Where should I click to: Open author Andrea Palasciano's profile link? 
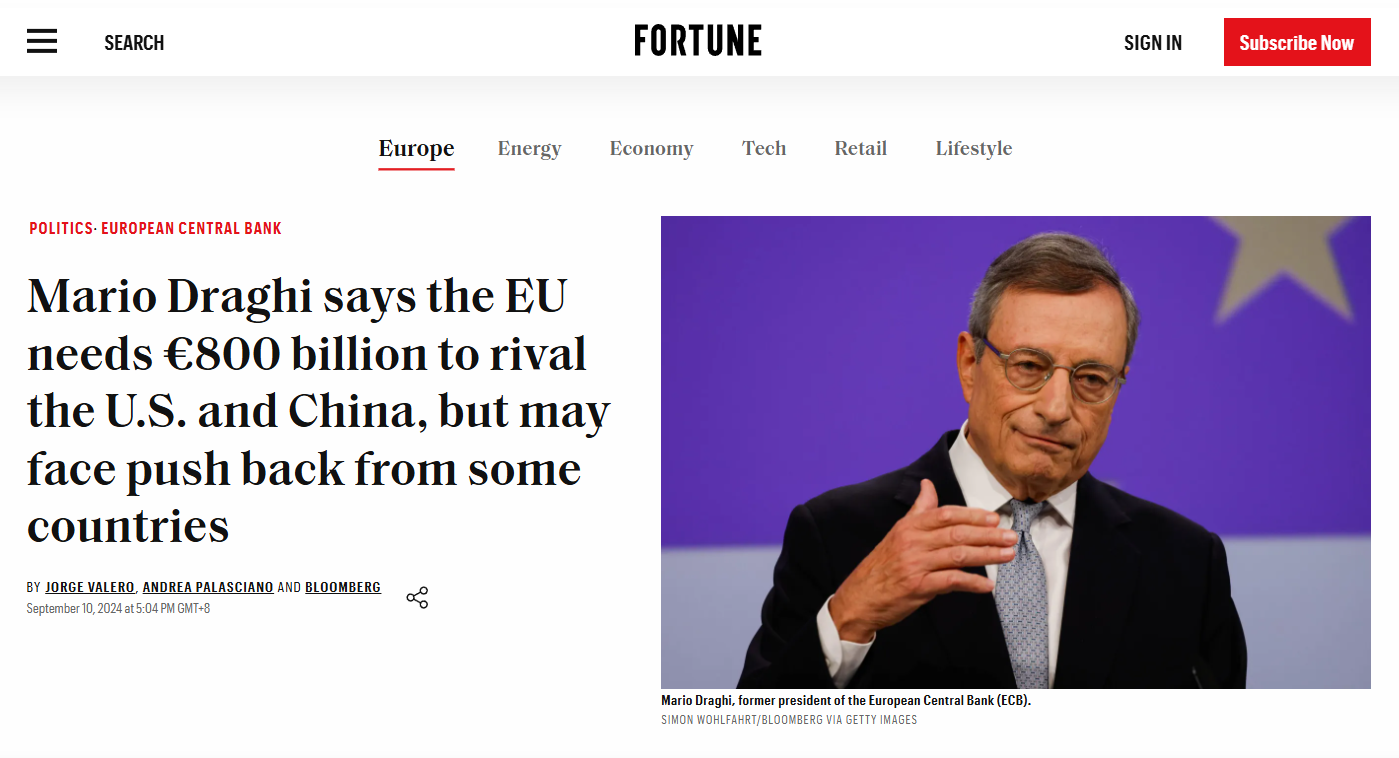point(208,588)
